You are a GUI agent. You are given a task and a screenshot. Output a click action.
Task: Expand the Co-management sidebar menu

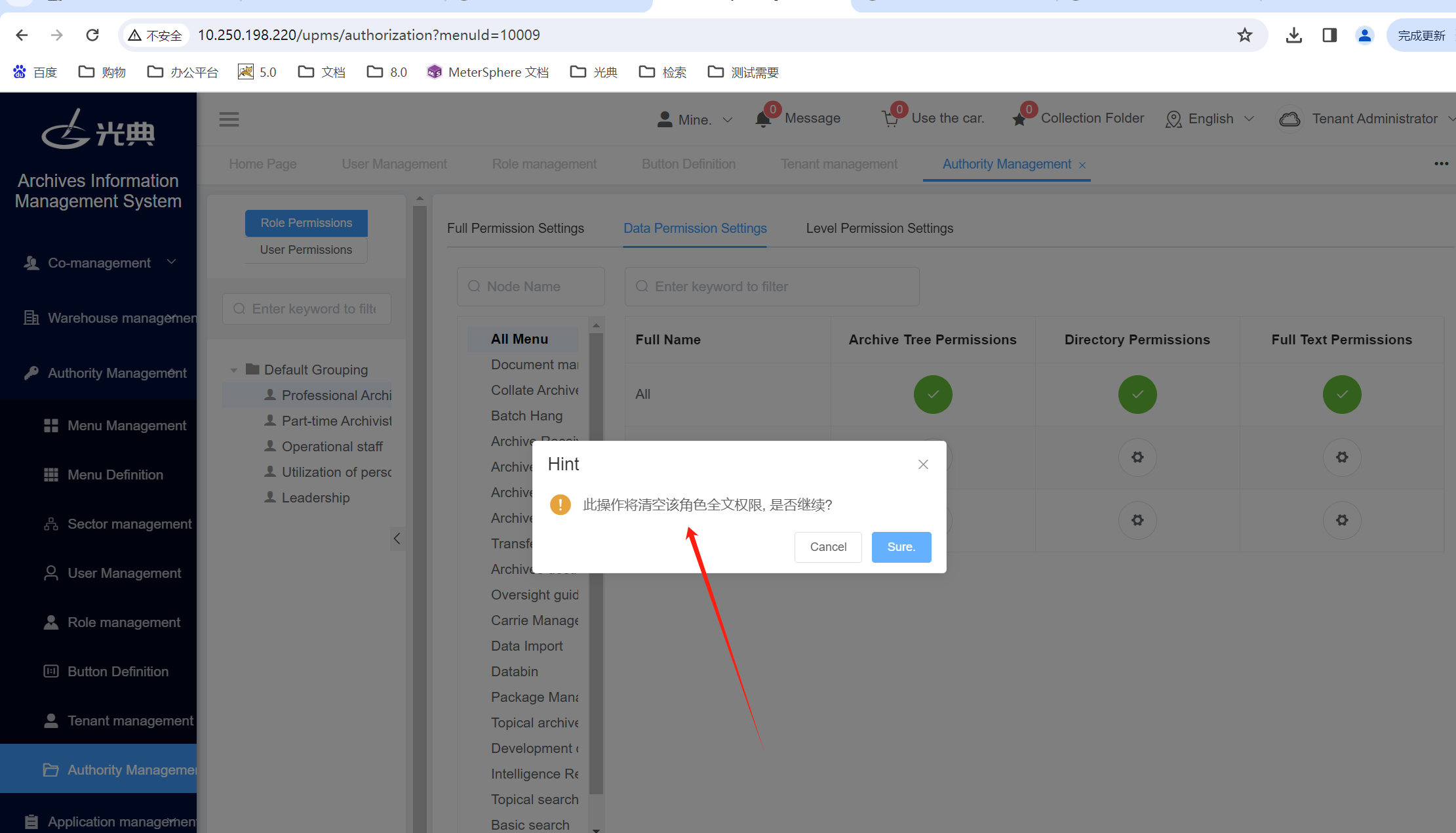tap(98, 263)
